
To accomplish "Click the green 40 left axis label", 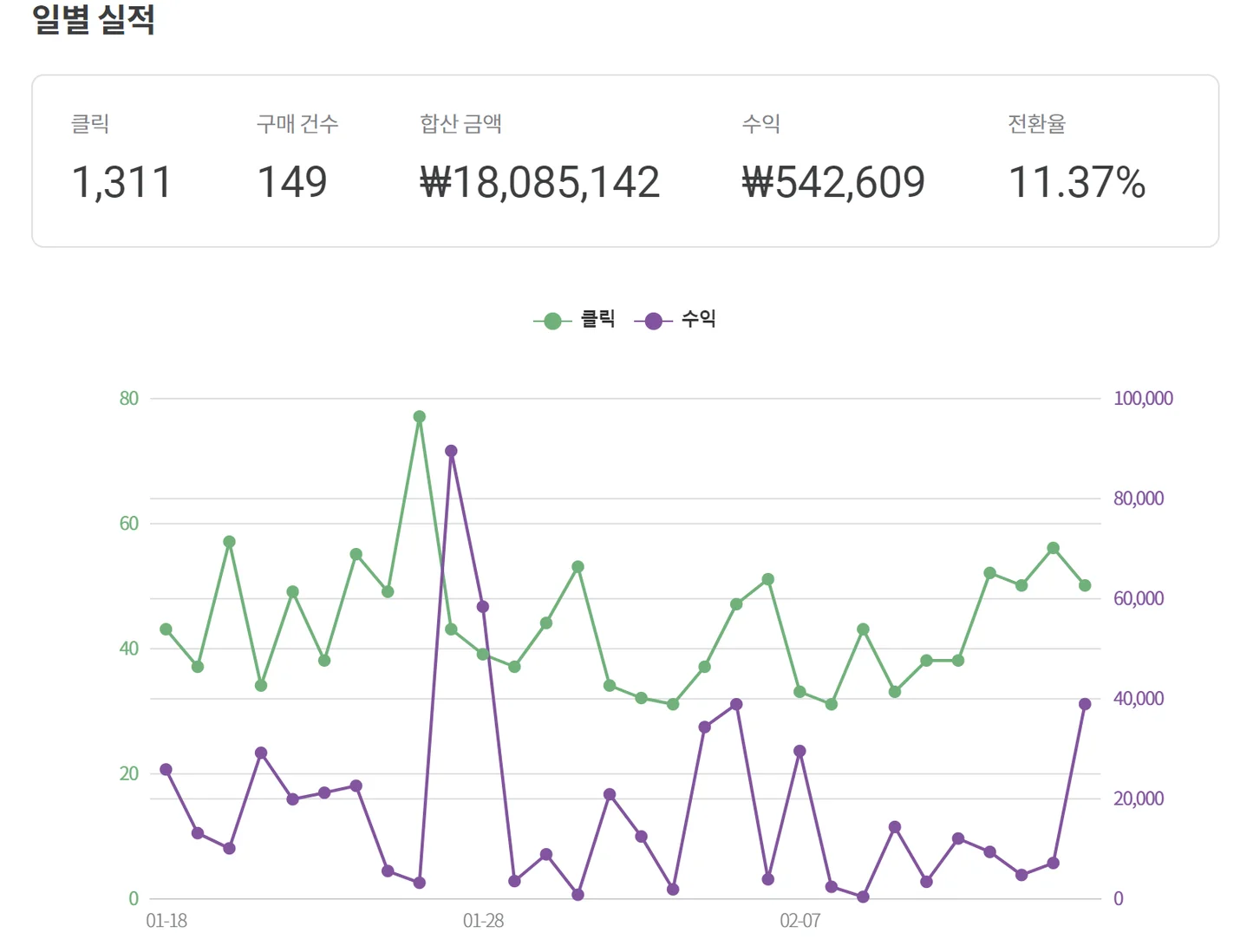I will [128, 649].
